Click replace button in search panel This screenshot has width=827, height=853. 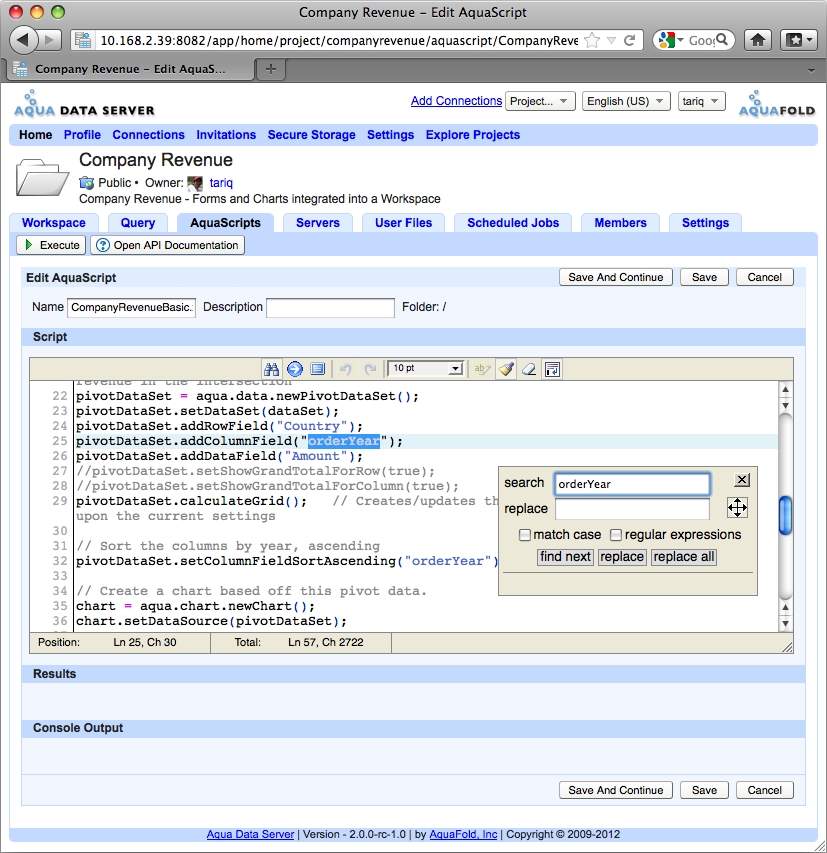(x=622, y=557)
